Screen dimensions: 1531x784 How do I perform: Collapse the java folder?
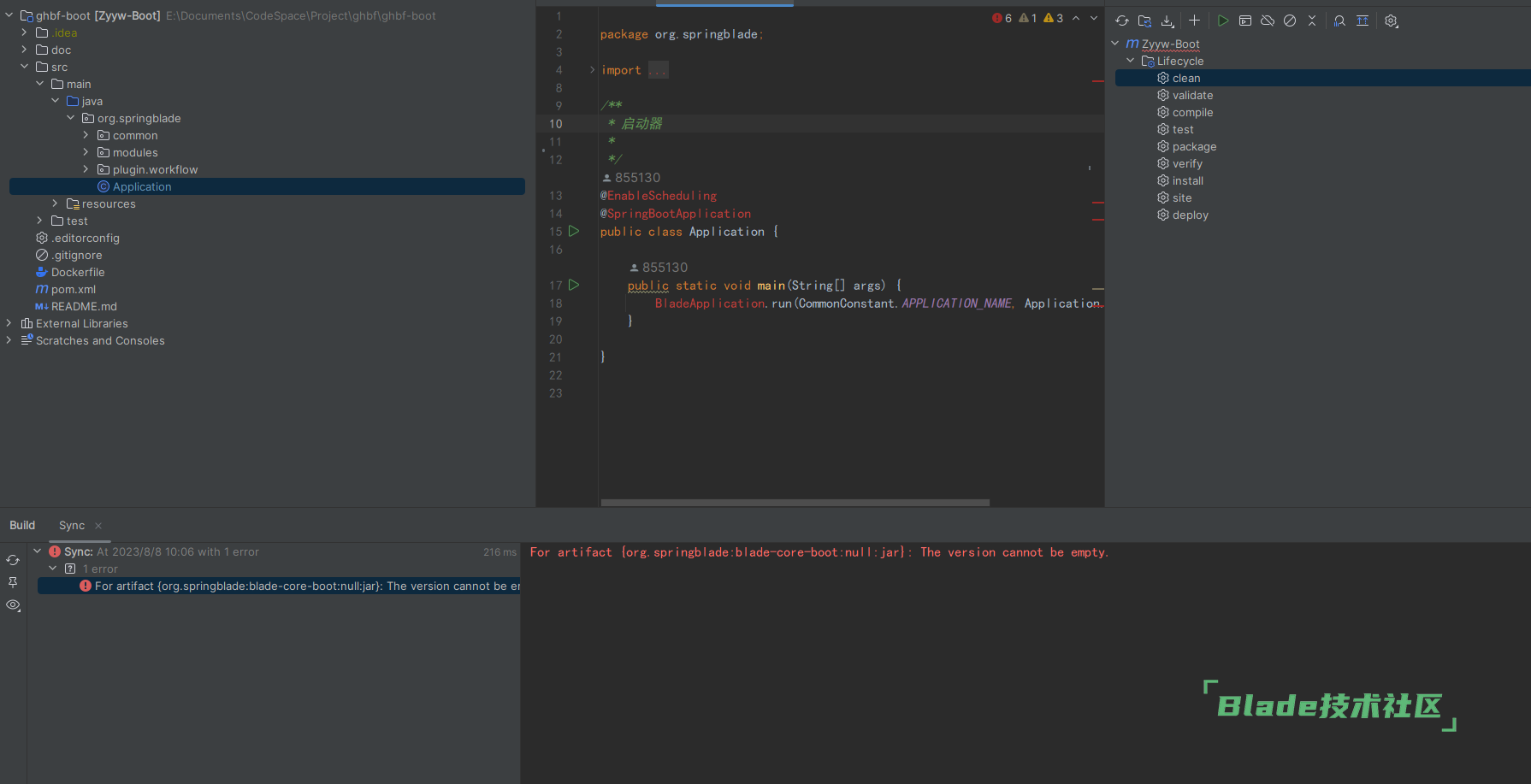pyautogui.click(x=55, y=101)
